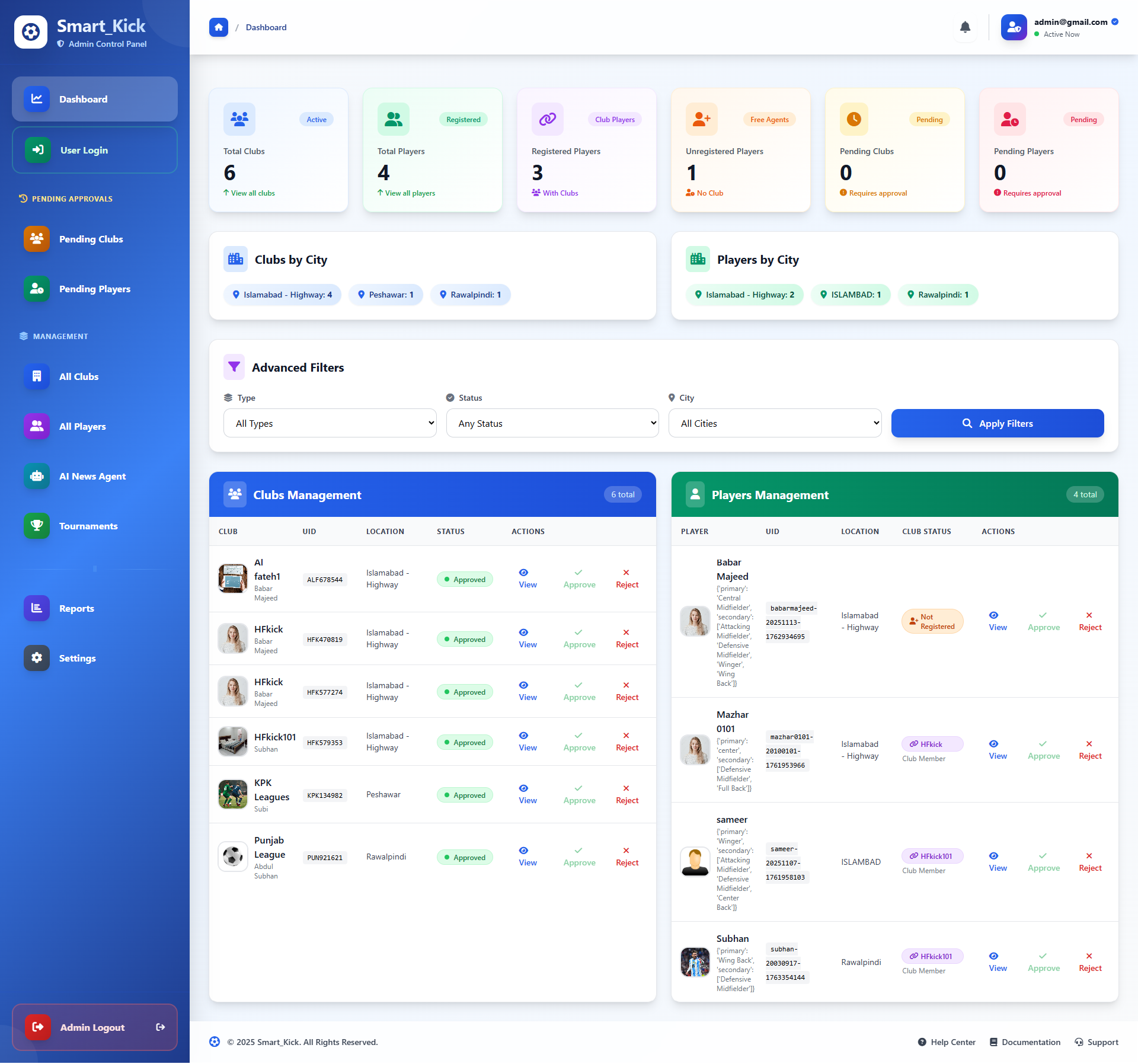Click the View all clubs link
The height and width of the screenshot is (1064, 1138).
tap(252, 193)
